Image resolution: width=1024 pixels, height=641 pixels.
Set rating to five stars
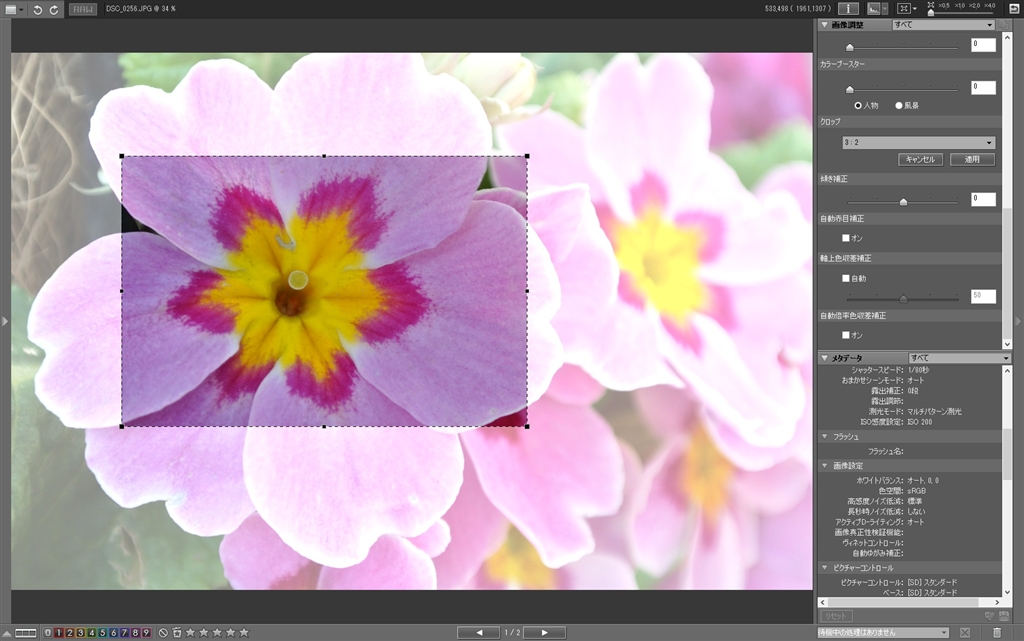(x=244, y=632)
